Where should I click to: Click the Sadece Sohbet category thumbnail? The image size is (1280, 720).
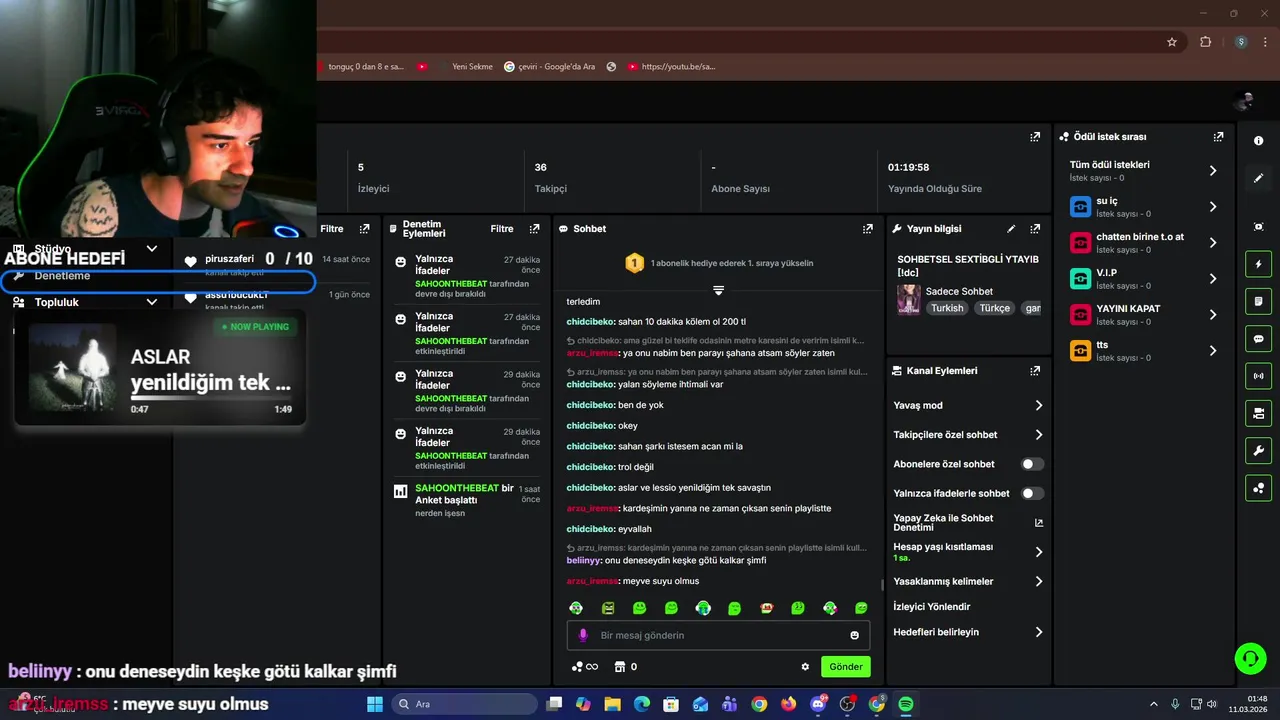pyautogui.click(x=909, y=299)
